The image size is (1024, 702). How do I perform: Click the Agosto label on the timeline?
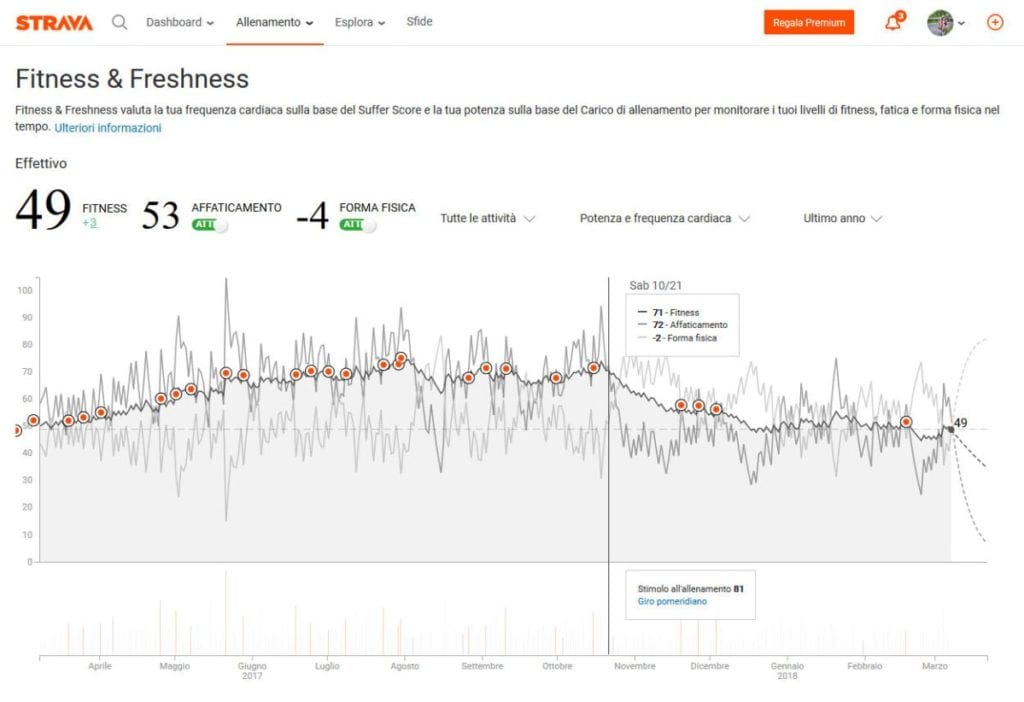pos(404,666)
